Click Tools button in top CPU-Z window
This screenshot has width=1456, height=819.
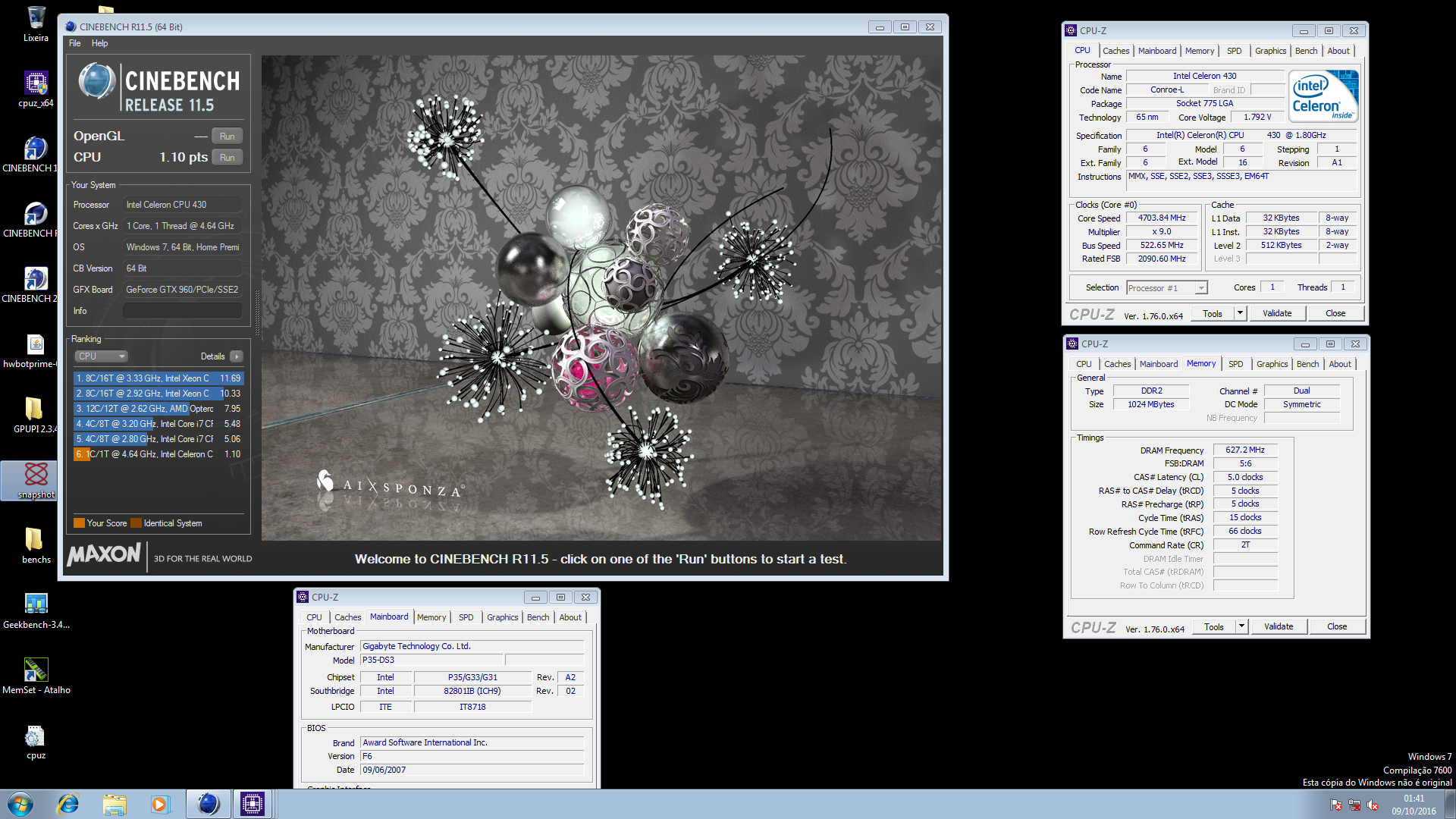click(x=1212, y=313)
